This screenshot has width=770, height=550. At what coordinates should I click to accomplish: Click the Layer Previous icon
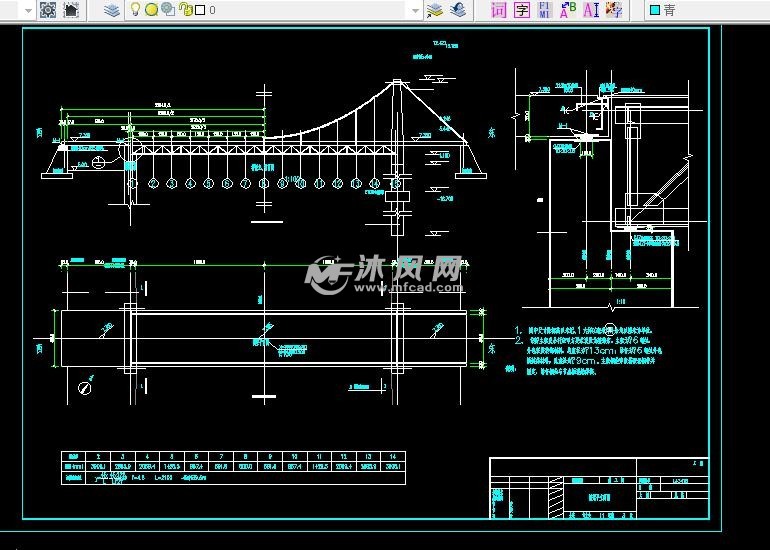(457, 10)
